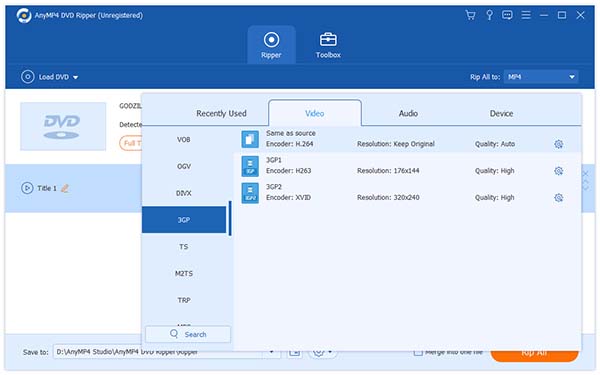Screen dimensions: 600x375
Task: Choose the TS format in list
Action: (184, 247)
